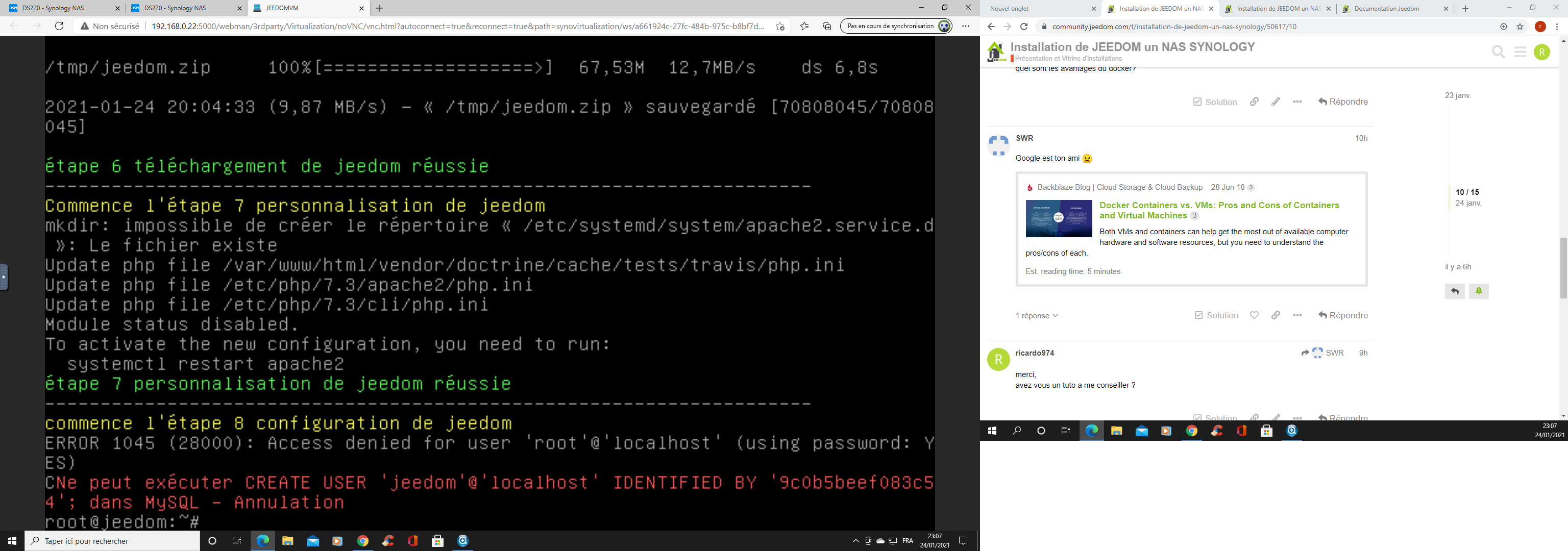
Task: Open the Edge Collections icon
Action: coord(826,26)
